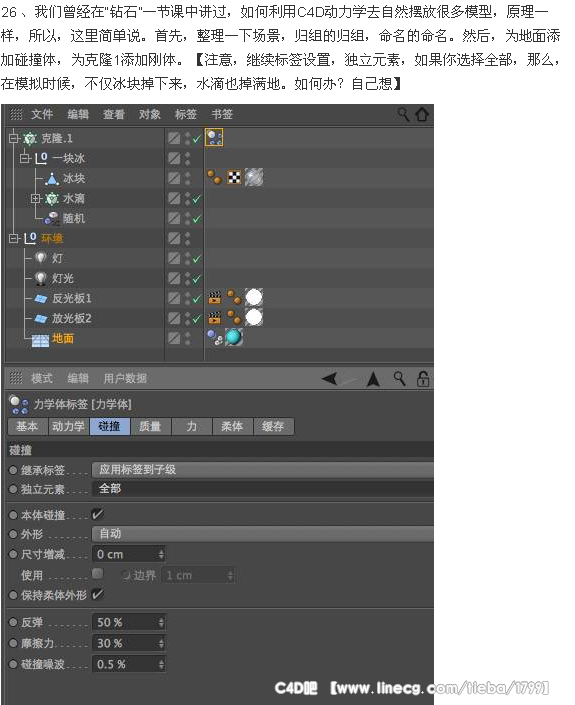Viewport: 575px width, 705px height.
Task: Switch to the 柔体 tab
Action: 232,426
